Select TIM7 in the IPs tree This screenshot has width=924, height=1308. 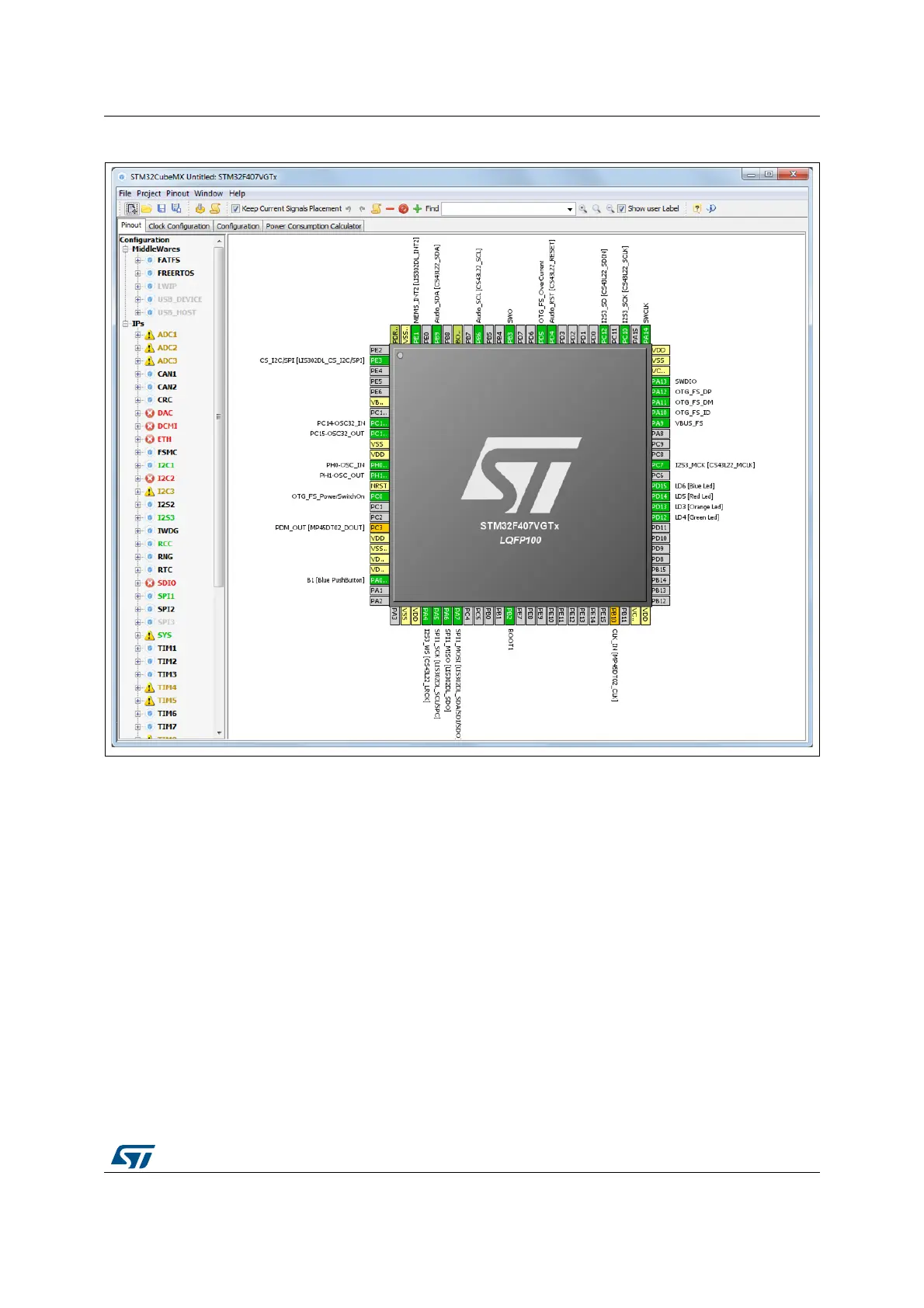(167, 727)
